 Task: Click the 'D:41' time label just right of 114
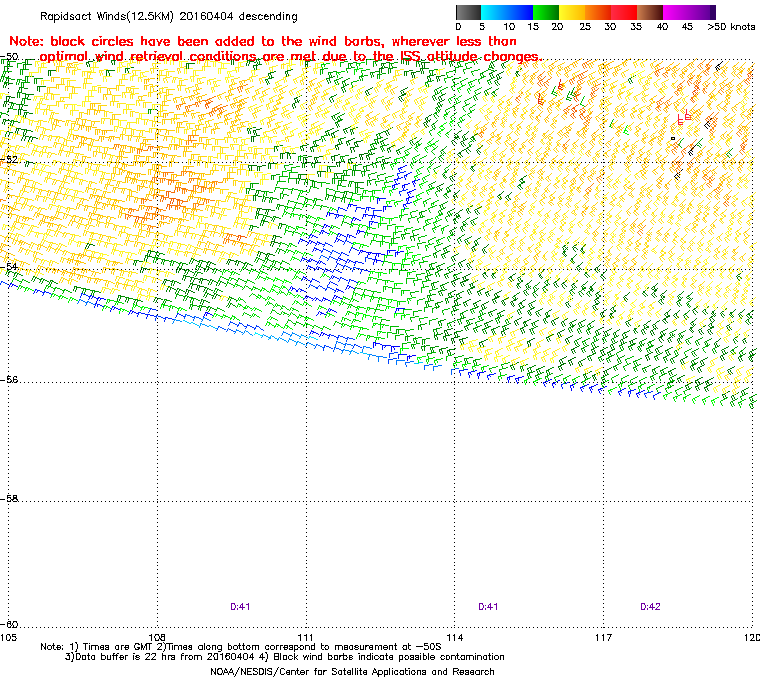[488, 607]
